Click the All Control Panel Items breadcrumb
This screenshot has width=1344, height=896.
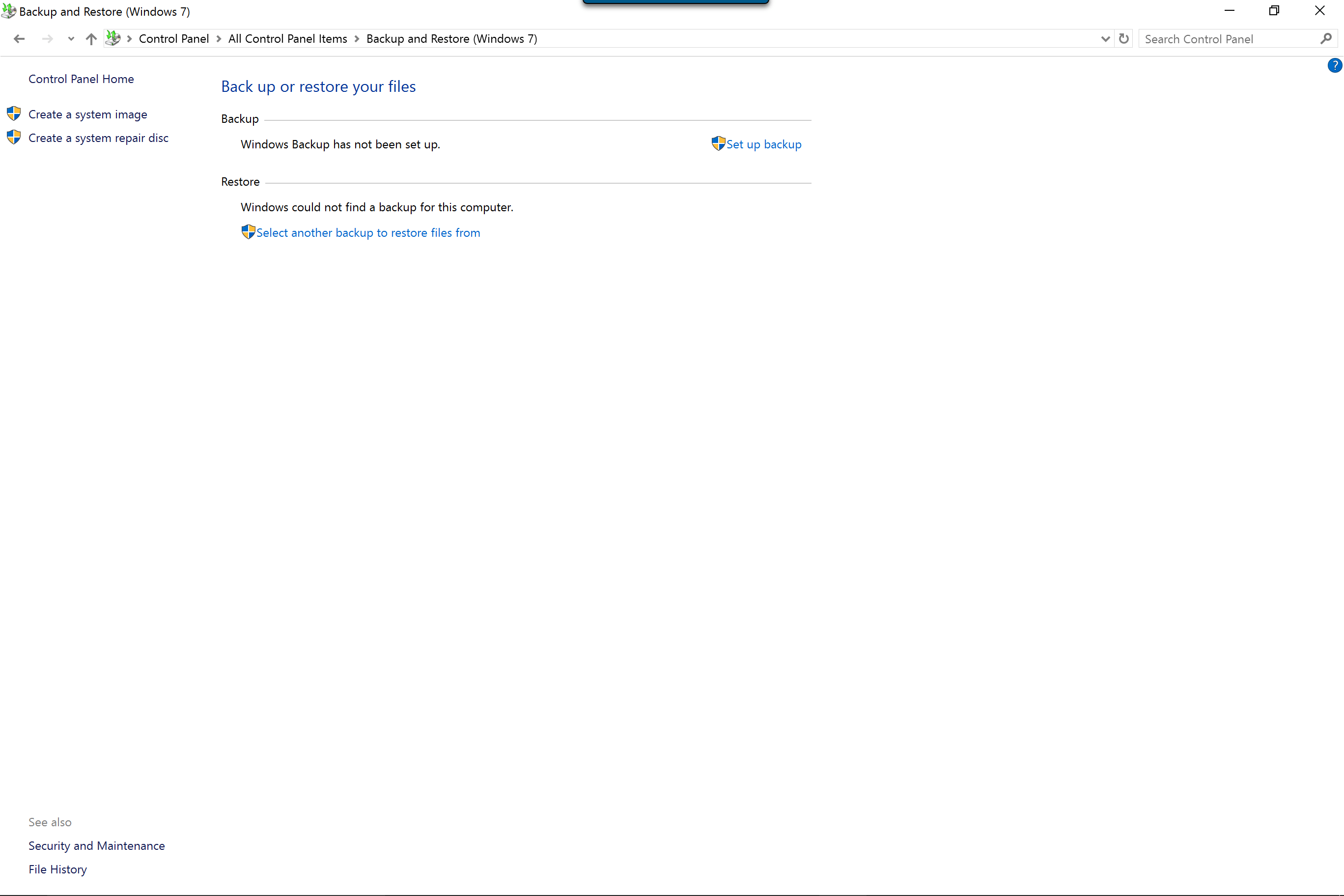coord(287,39)
